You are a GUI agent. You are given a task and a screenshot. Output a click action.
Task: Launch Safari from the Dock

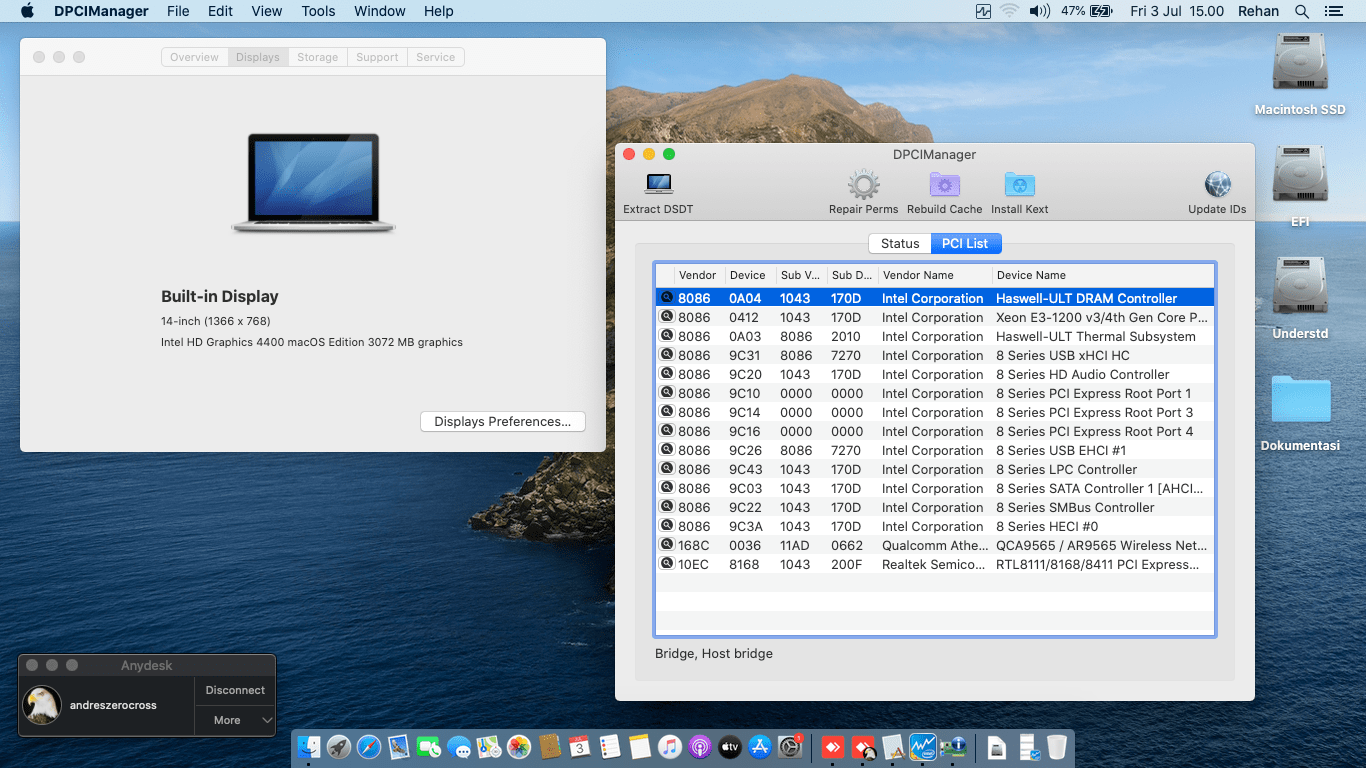[368, 746]
